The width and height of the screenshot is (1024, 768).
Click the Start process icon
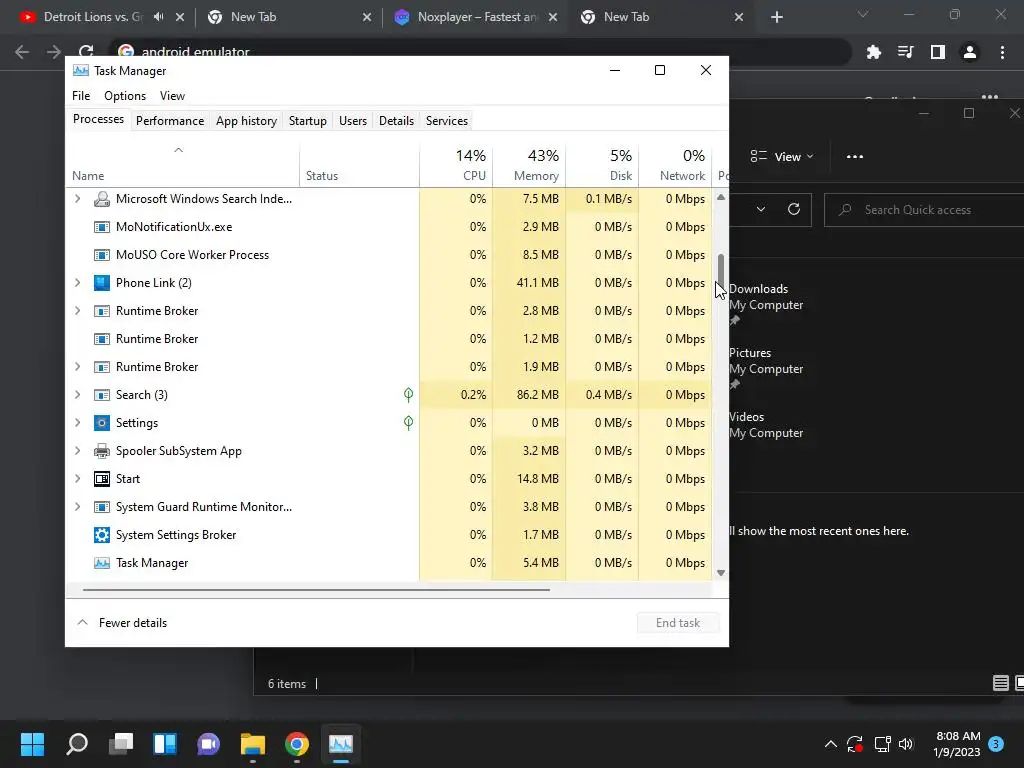click(x=102, y=479)
